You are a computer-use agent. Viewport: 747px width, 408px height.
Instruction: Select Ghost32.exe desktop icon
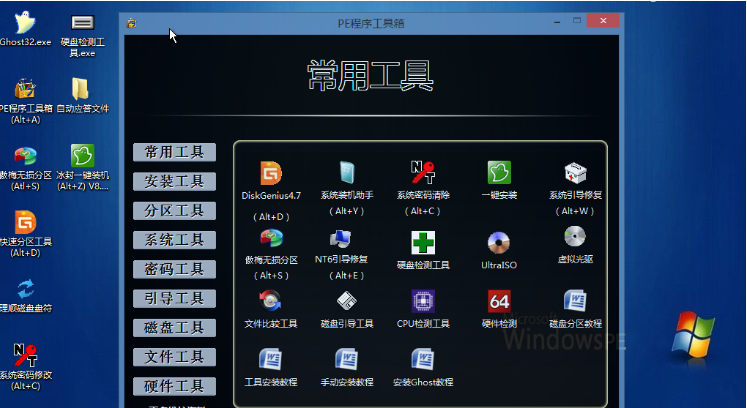tap(25, 28)
